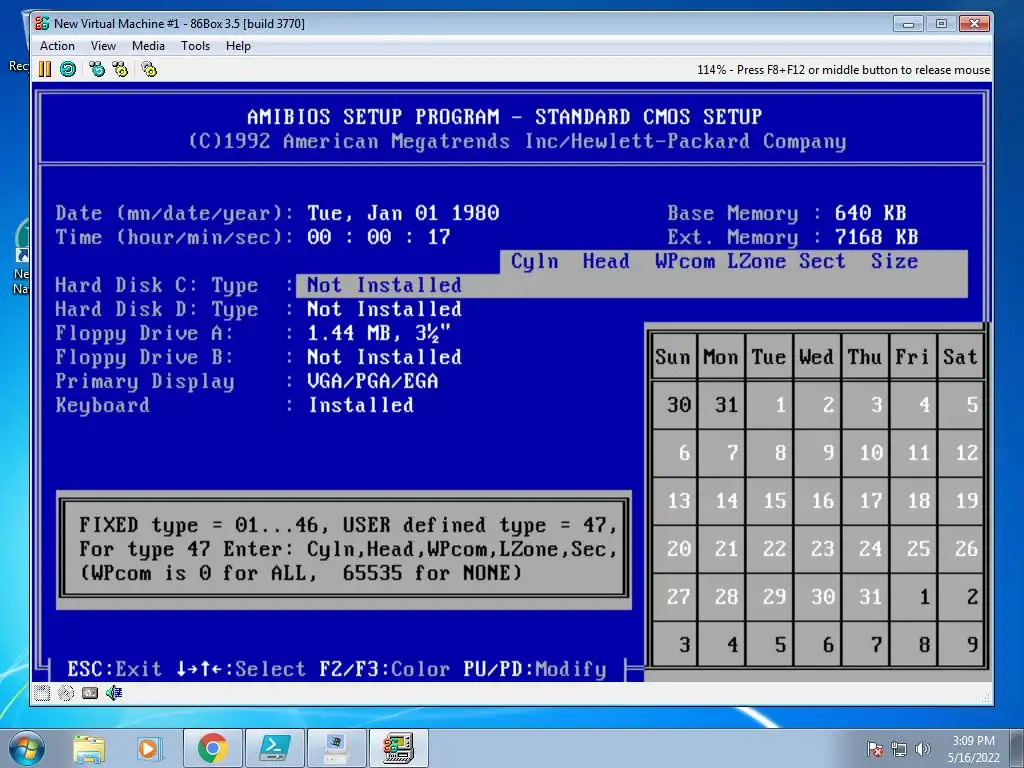Open the Media menu
The image size is (1024, 768).
click(x=148, y=46)
